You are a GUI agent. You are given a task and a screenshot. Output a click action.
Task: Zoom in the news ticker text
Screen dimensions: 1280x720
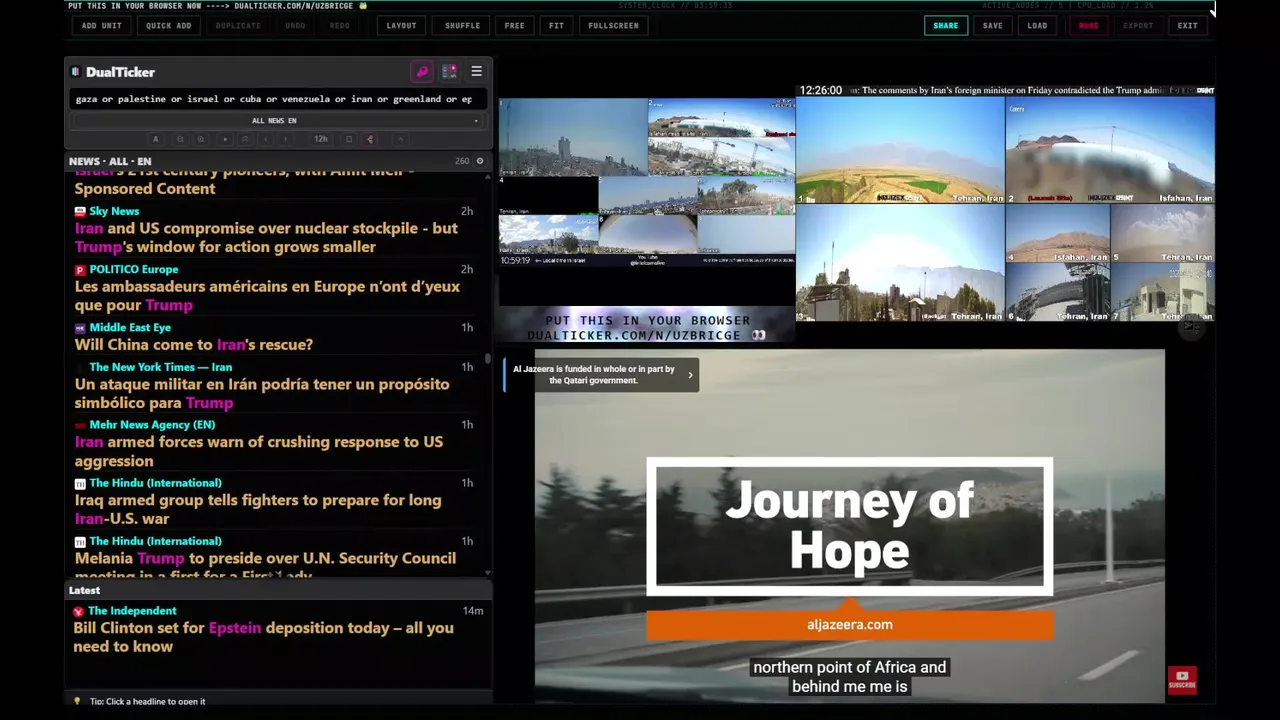click(x=201, y=139)
